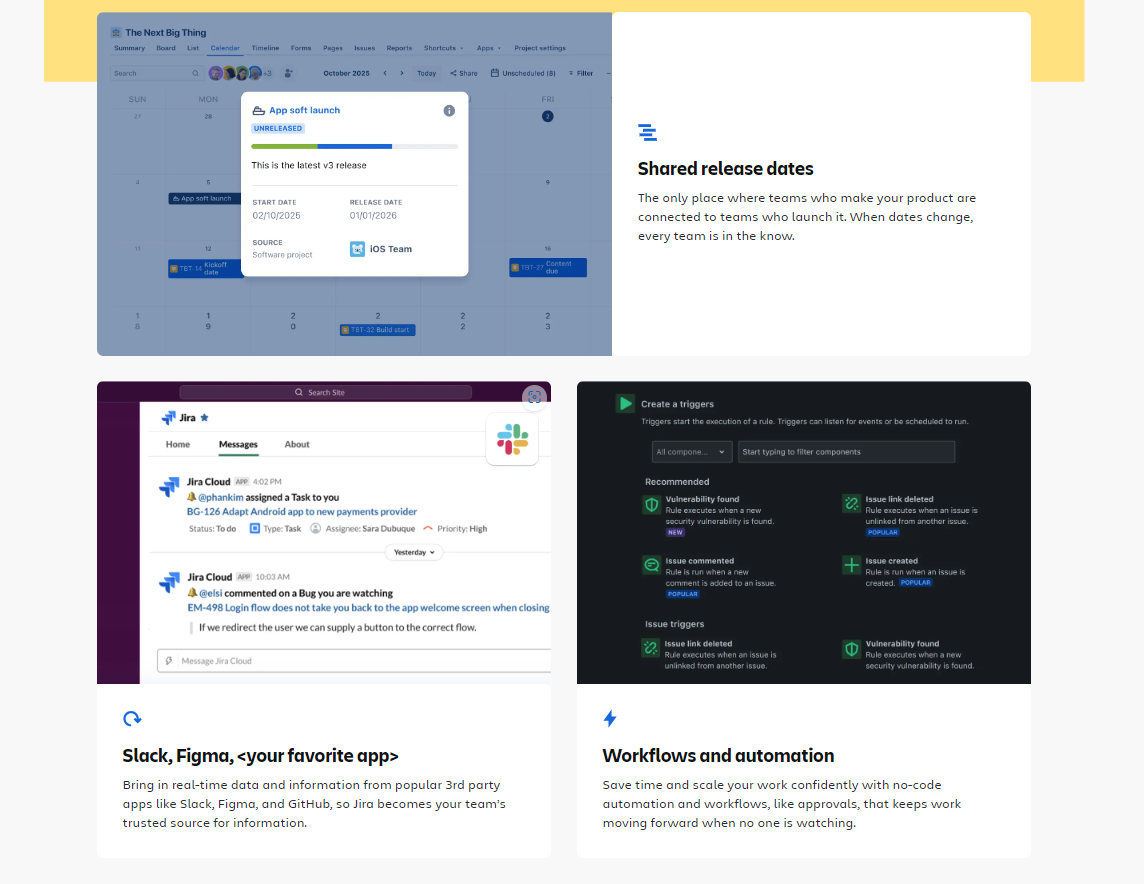Open the Yesterday date dropdown
This screenshot has width=1144, height=884.
pyautogui.click(x=414, y=552)
